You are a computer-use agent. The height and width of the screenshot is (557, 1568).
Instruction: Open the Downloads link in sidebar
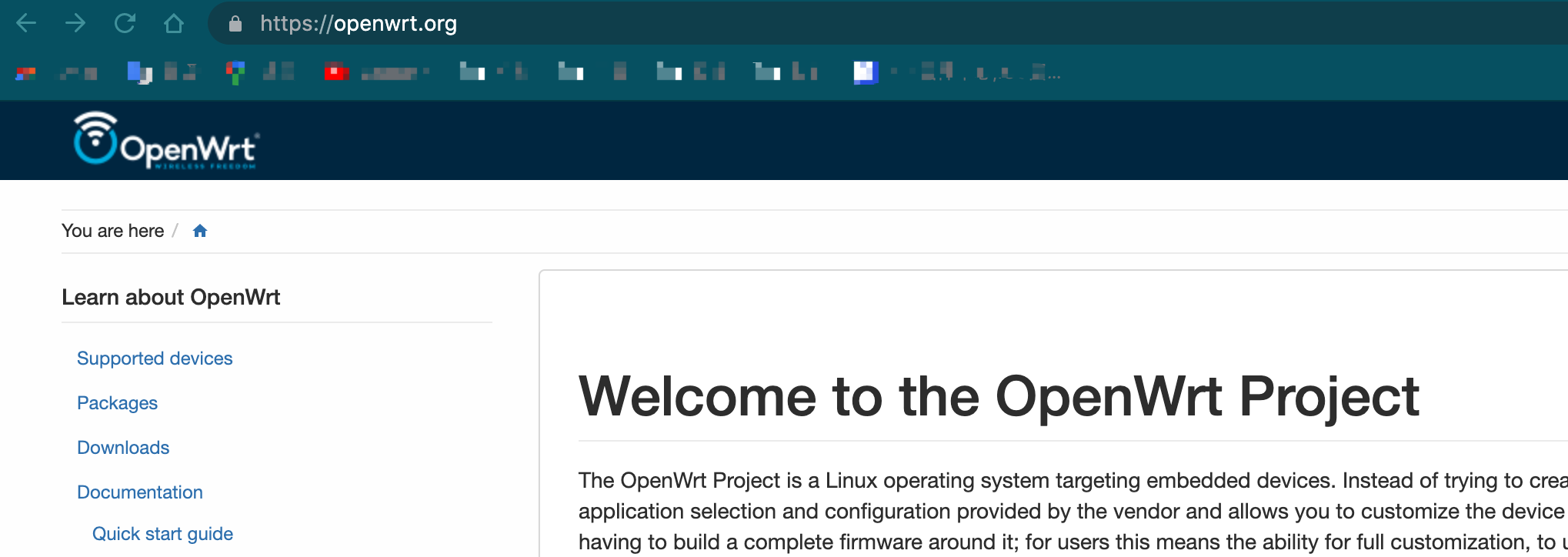tap(123, 448)
